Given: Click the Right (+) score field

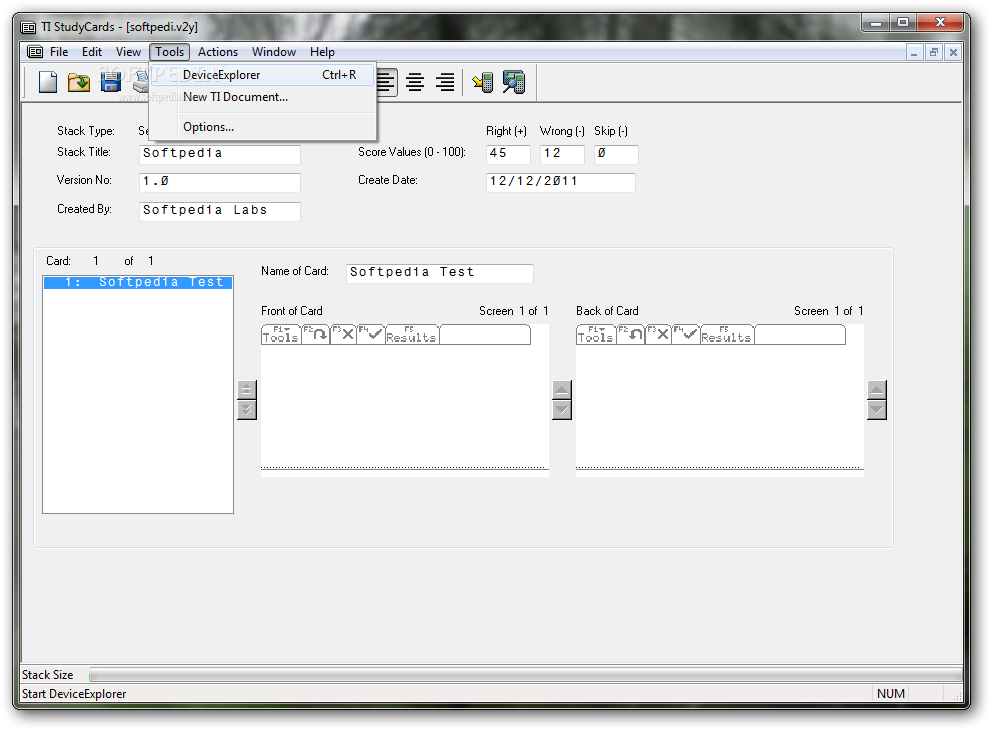Looking at the screenshot, I should click(508, 154).
